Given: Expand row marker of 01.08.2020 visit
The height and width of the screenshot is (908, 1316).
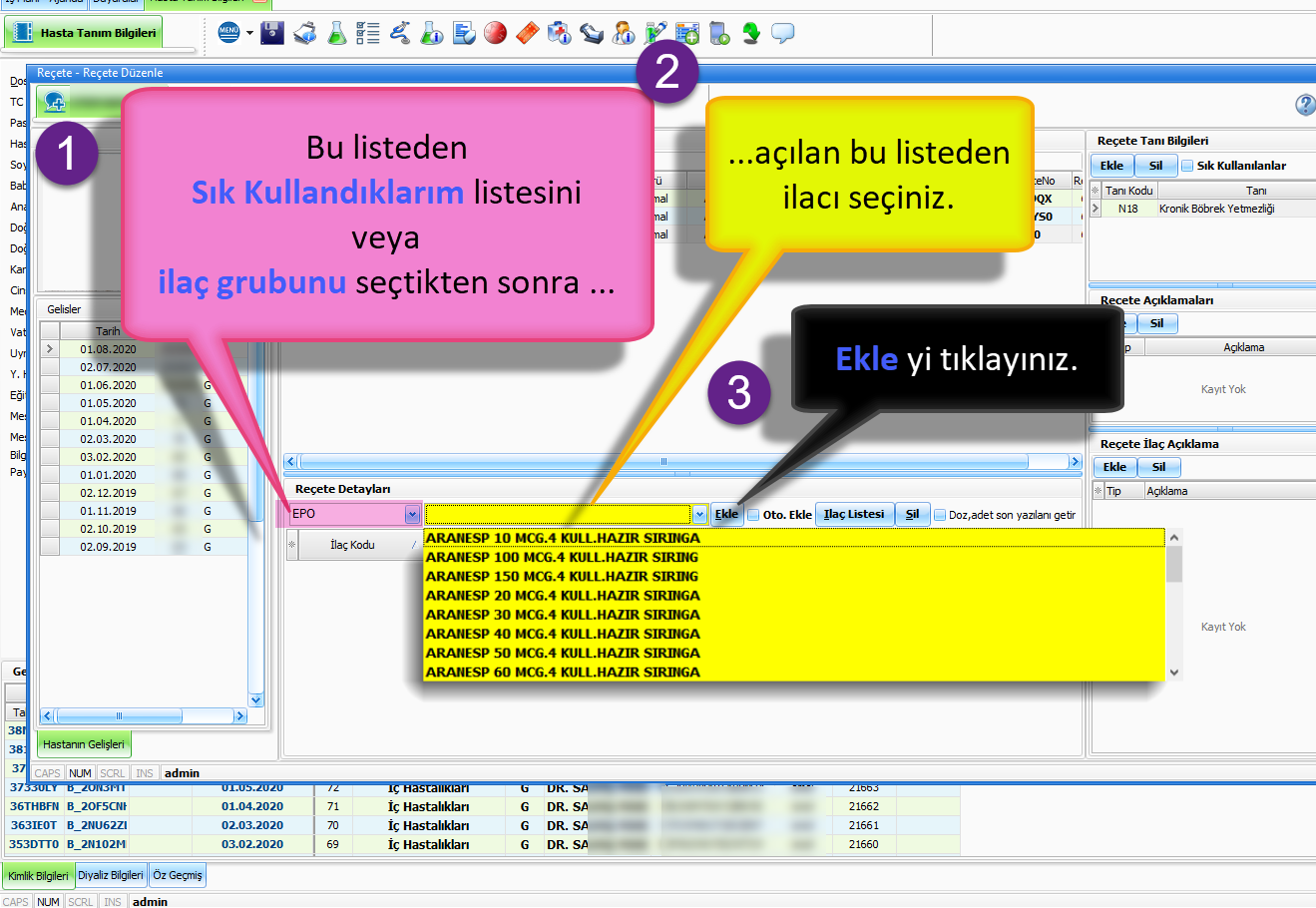Looking at the screenshot, I should [x=50, y=349].
